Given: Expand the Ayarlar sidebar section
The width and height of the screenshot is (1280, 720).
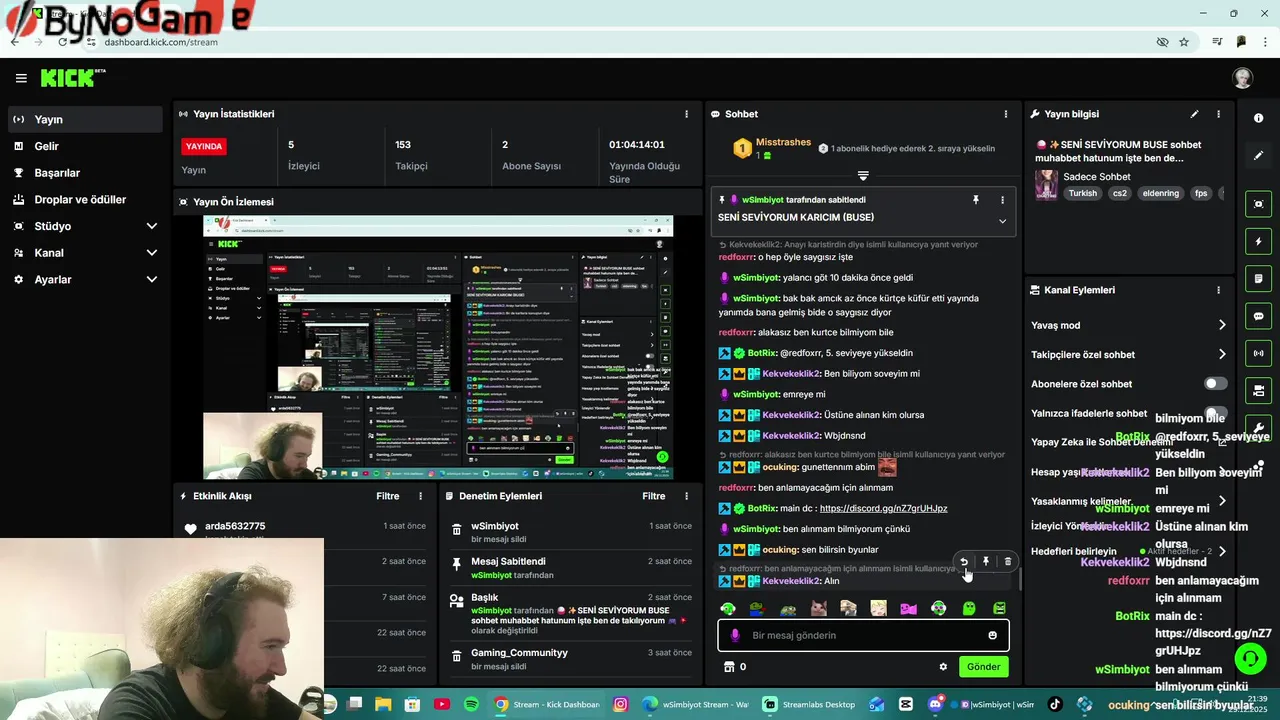Looking at the screenshot, I should coord(85,280).
